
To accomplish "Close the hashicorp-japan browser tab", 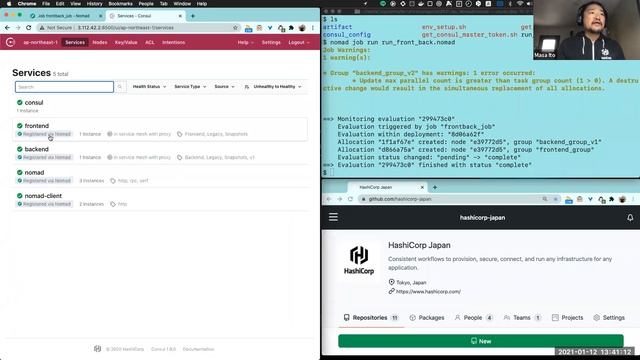I will point(422,187).
